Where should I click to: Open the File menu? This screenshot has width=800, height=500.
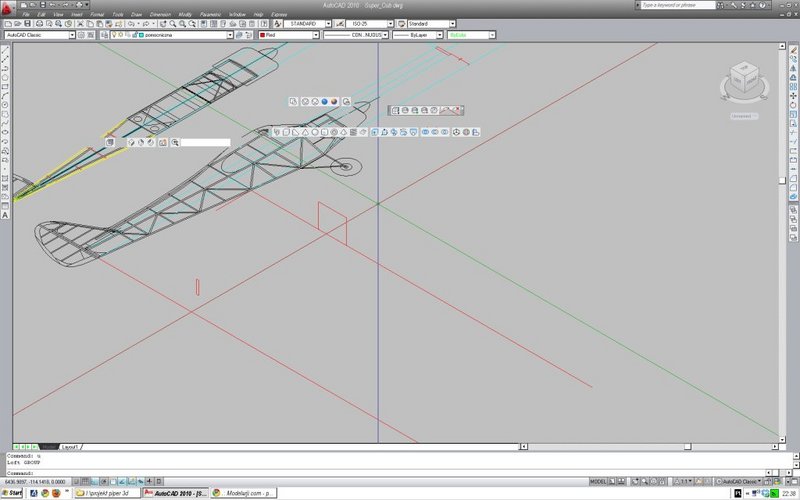[26, 14]
